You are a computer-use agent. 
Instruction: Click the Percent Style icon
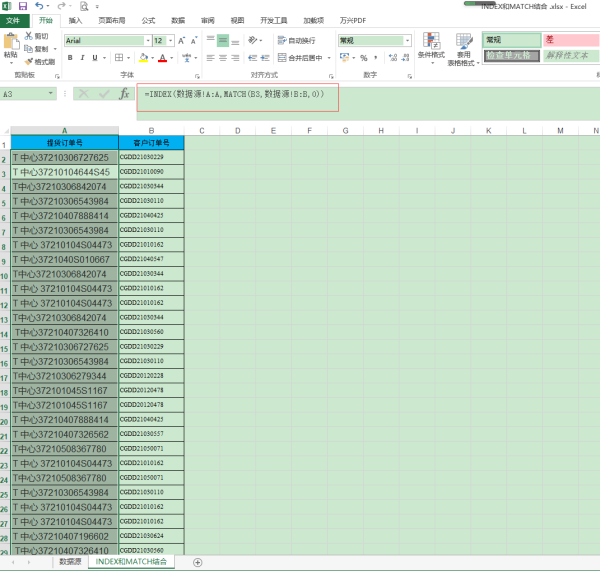click(363, 58)
